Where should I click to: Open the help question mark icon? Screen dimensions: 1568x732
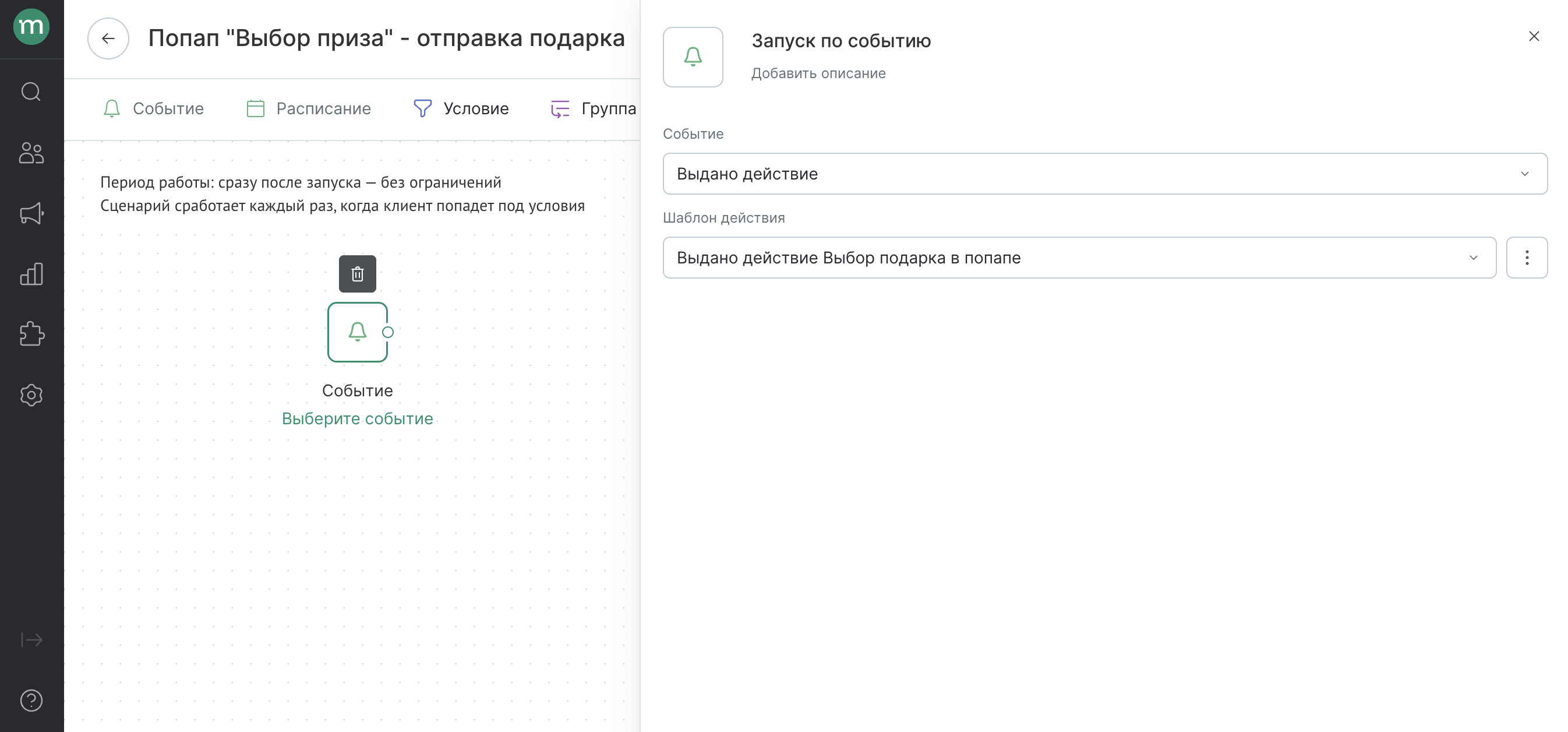[x=31, y=701]
